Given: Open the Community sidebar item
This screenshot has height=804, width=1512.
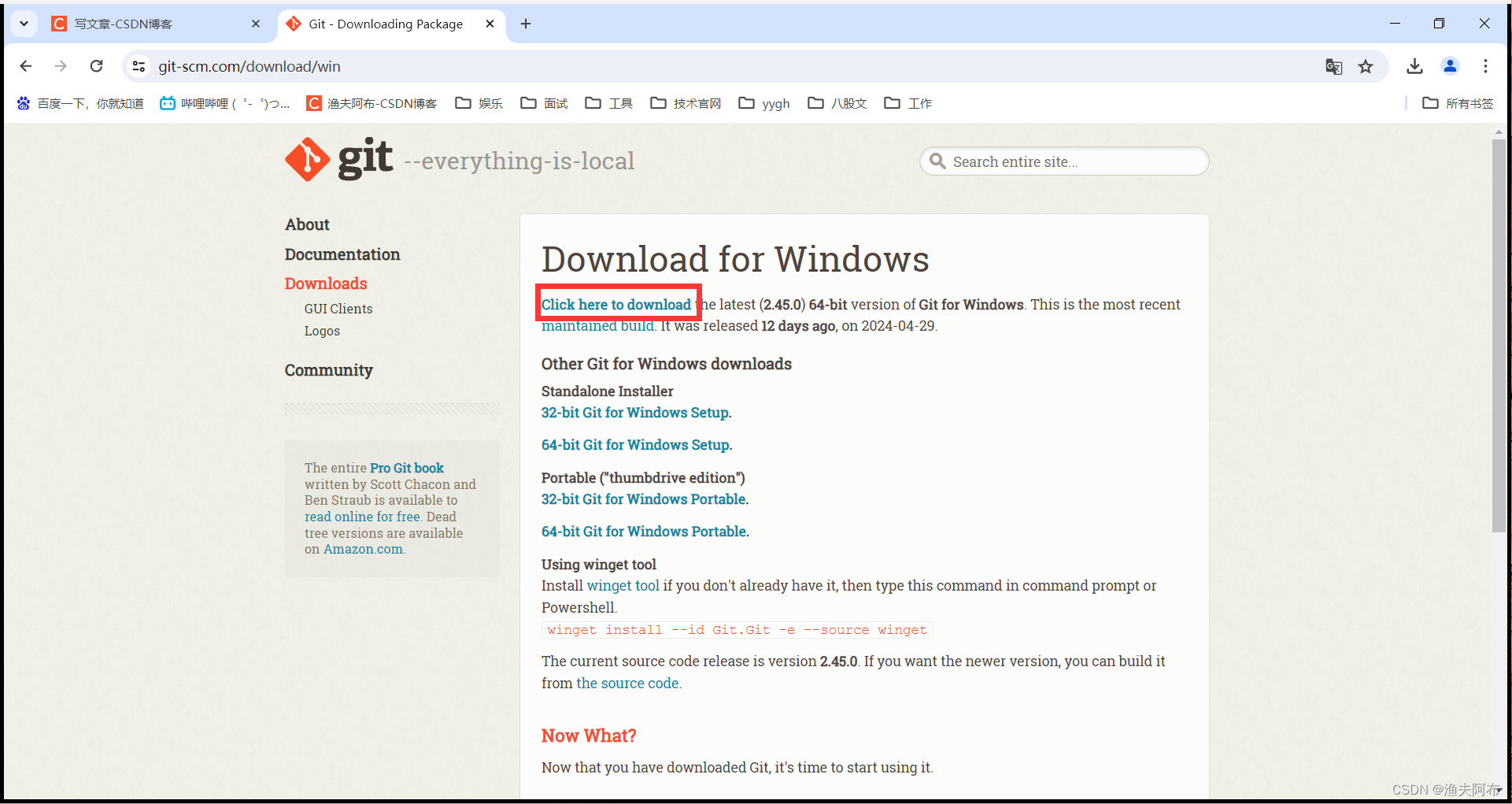Looking at the screenshot, I should click(x=329, y=370).
